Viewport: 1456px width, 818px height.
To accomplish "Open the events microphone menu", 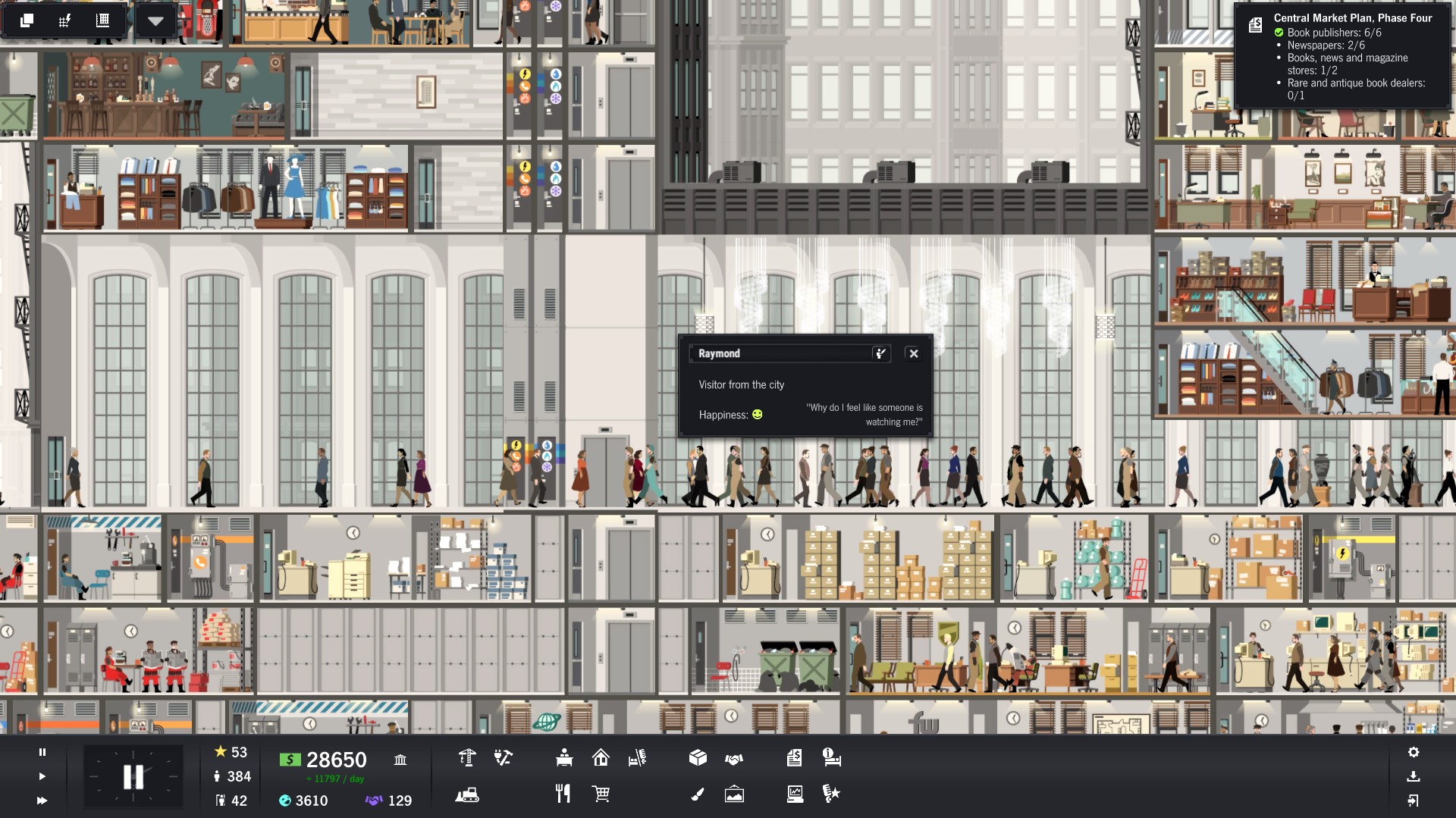I will tap(830, 794).
